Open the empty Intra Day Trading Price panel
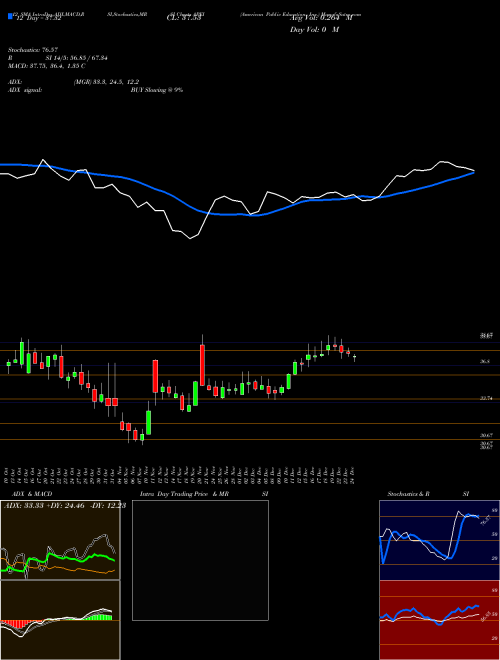 200,560
